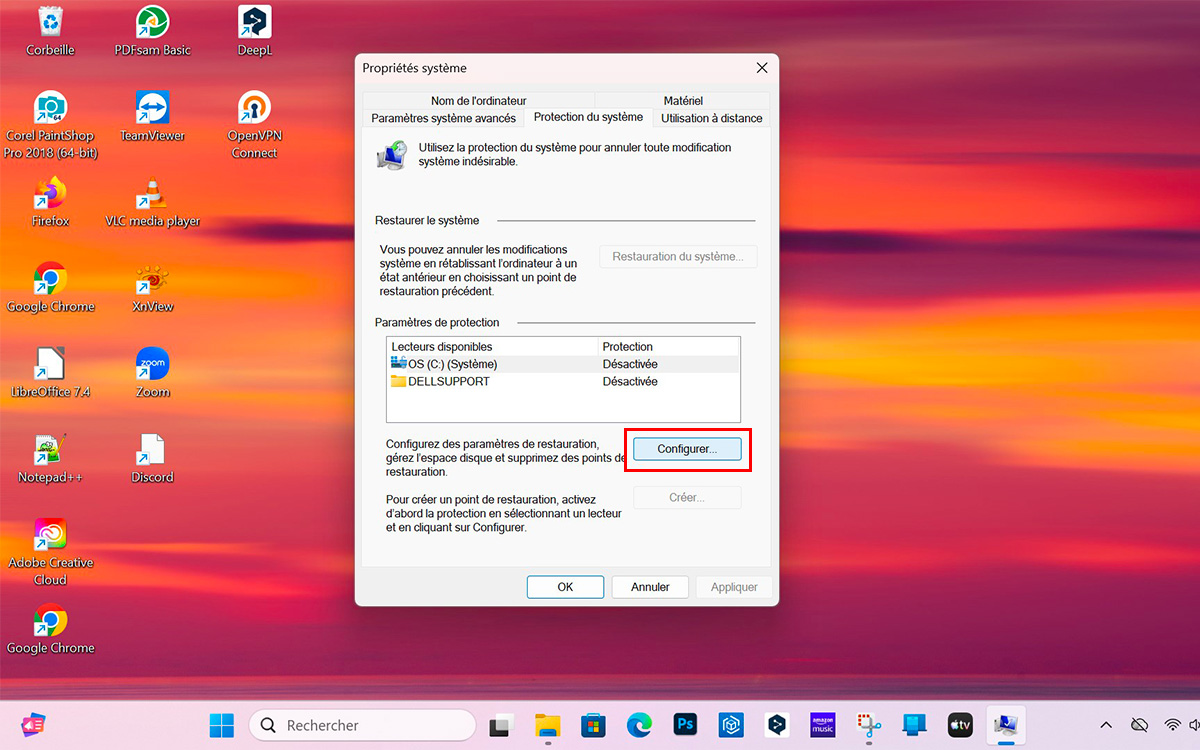1200x750 pixels.
Task: Select the DELLSUPPORT drive in the list
Action: click(447, 381)
